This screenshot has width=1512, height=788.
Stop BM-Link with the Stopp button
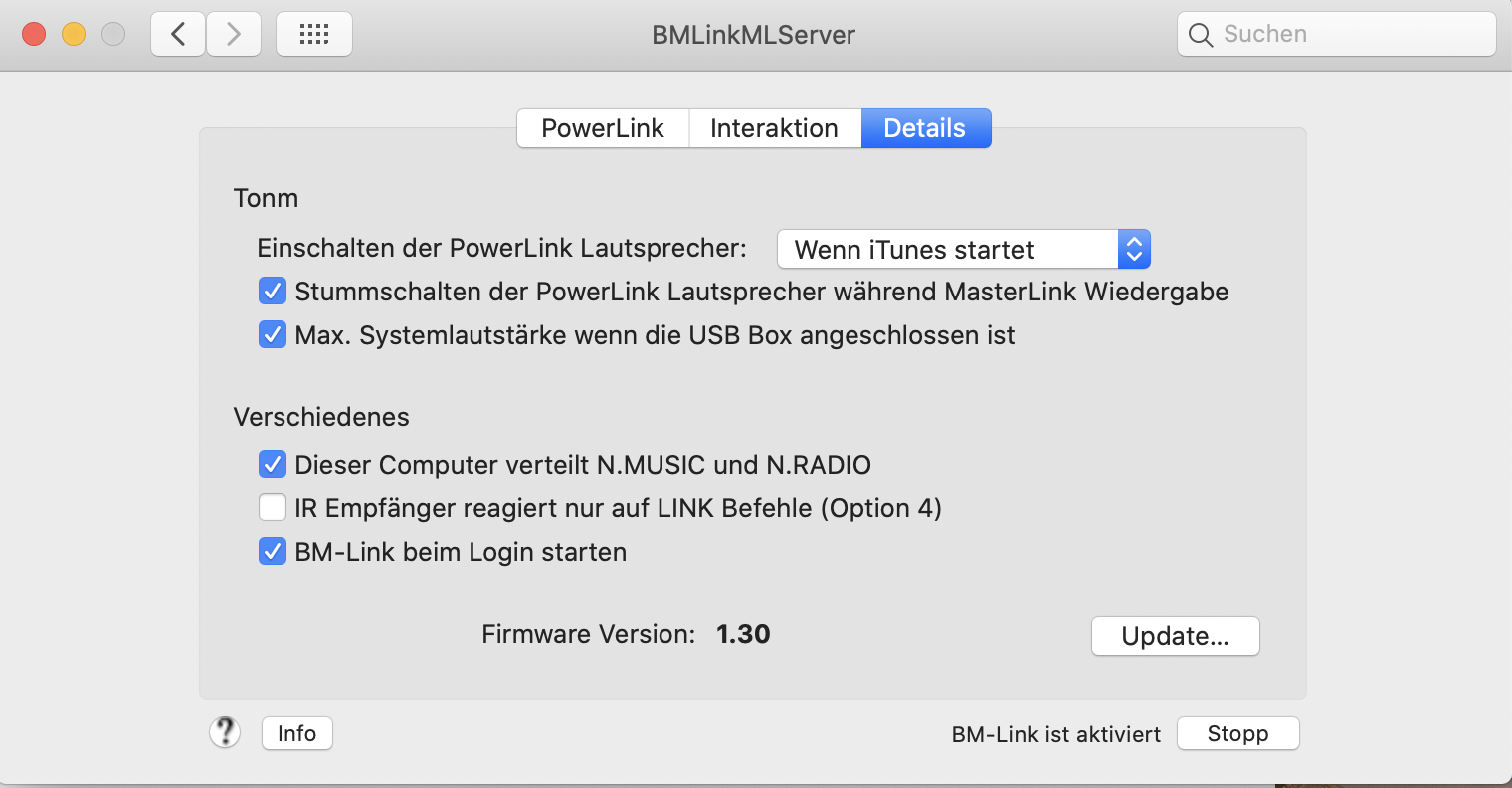coord(1238,733)
